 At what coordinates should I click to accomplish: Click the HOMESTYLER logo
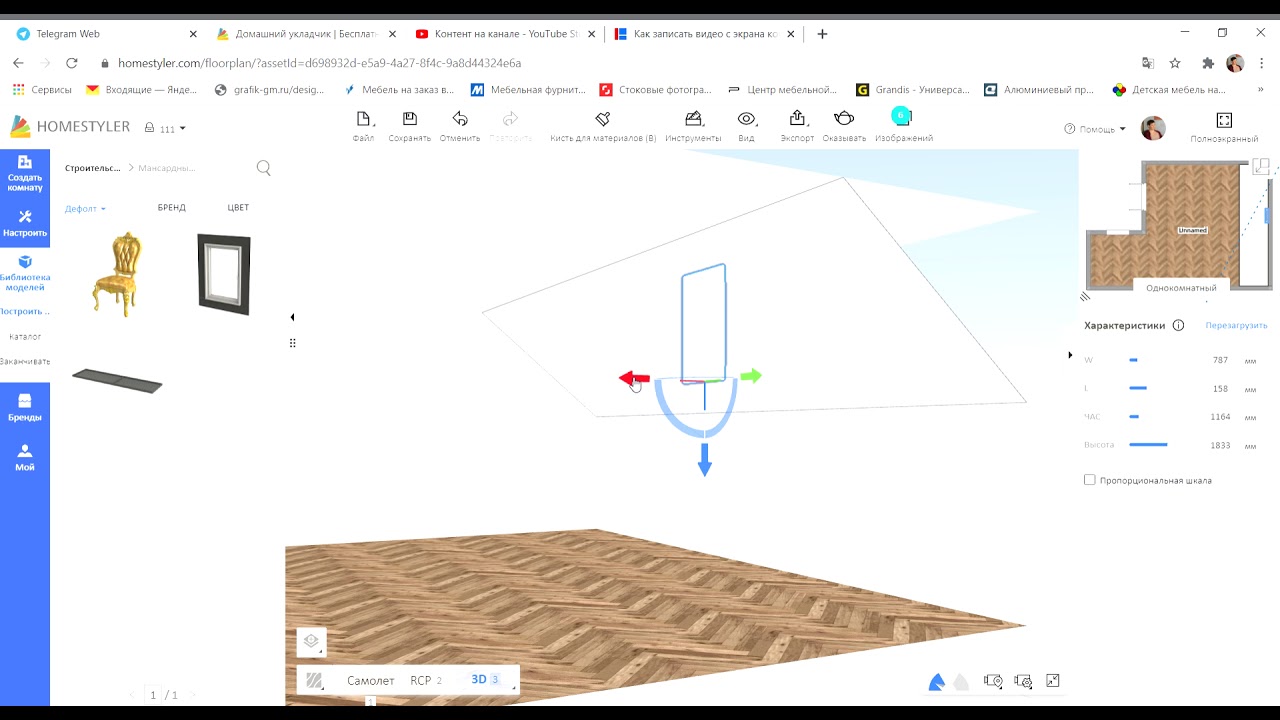coord(70,127)
